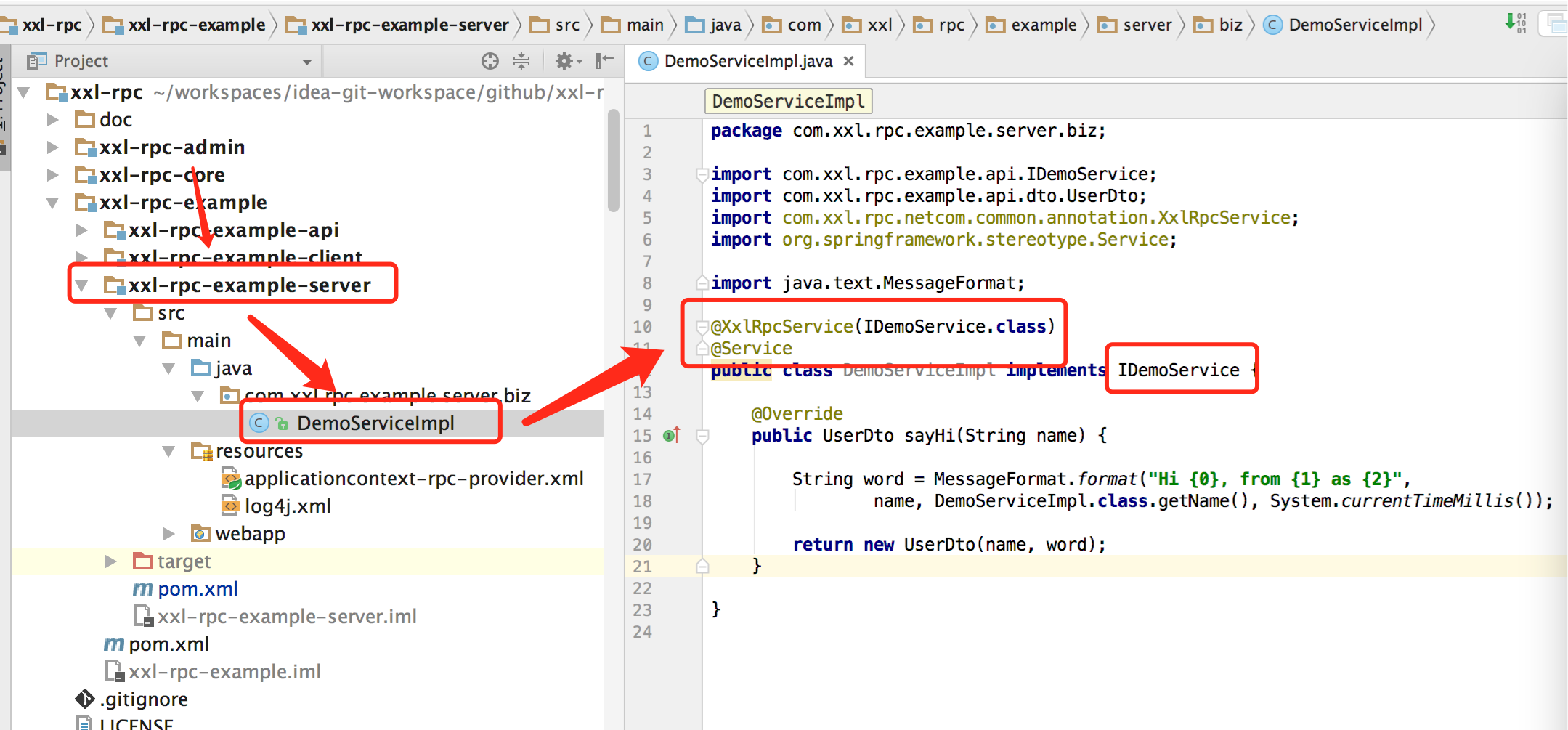Click the Project panel scrollbar
The image size is (1568, 730).
point(614,160)
